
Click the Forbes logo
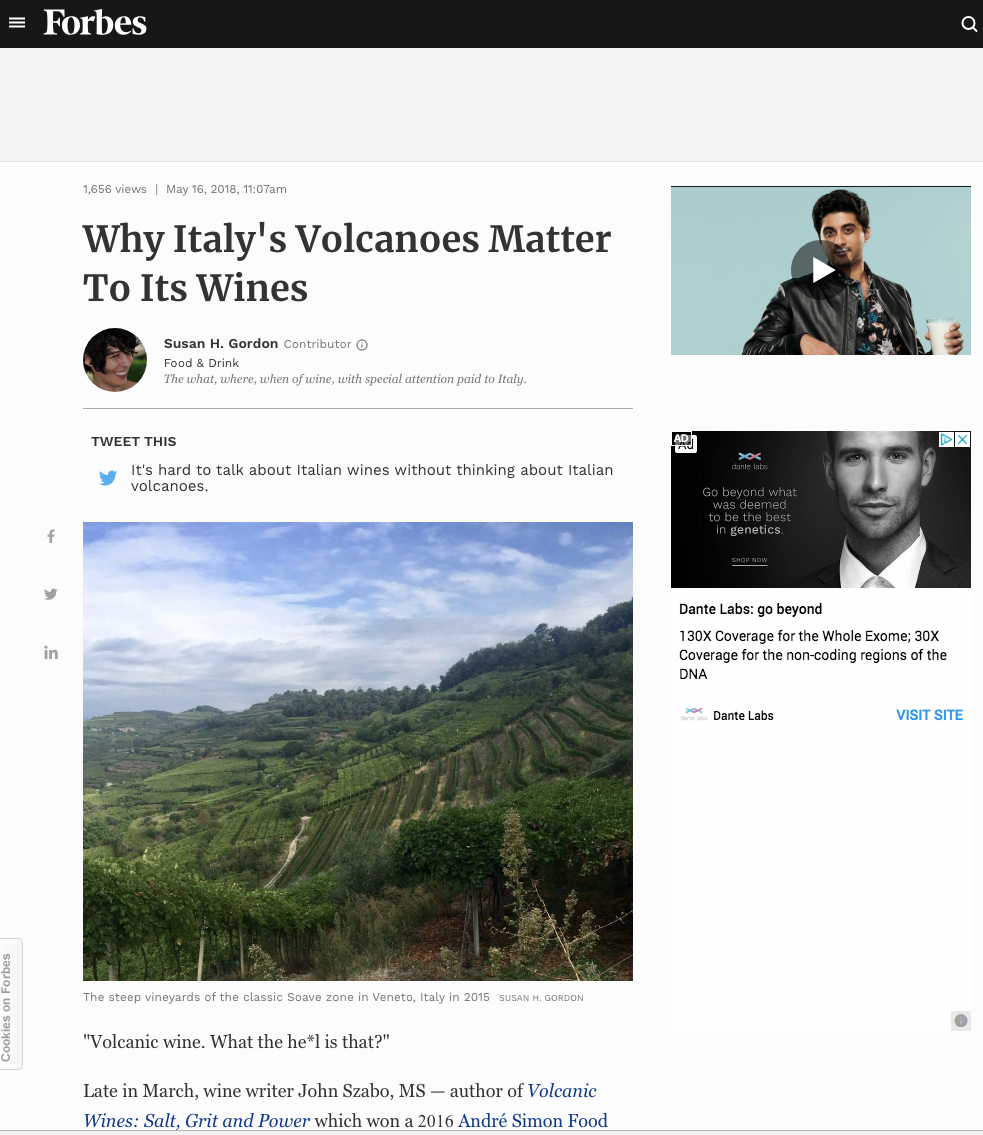coord(95,22)
